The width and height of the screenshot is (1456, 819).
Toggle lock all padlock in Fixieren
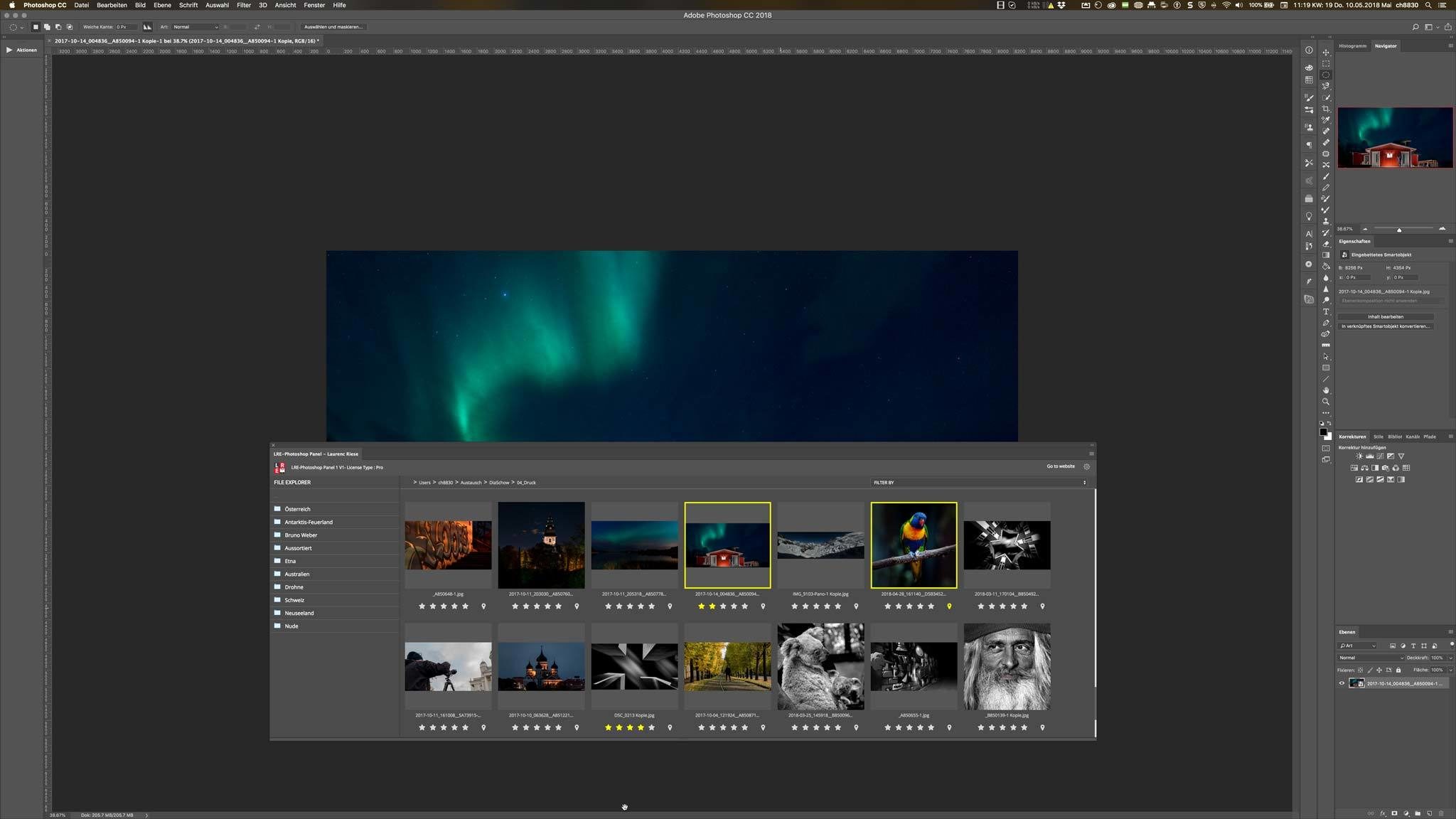[x=1398, y=670]
